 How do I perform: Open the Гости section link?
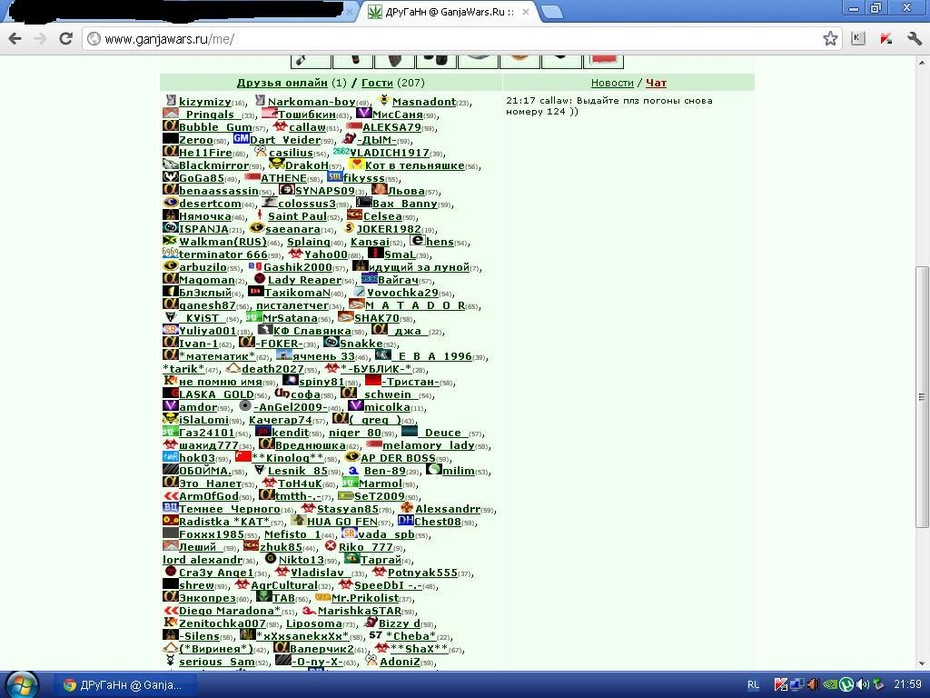(x=377, y=82)
